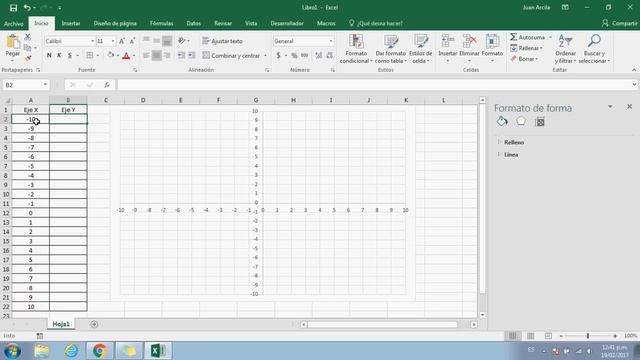Image resolution: width=640 pixels, height=360 pixels.
Task: Click the Undo arrow icon
Action: pyautogui.click(x=27, y=8)
